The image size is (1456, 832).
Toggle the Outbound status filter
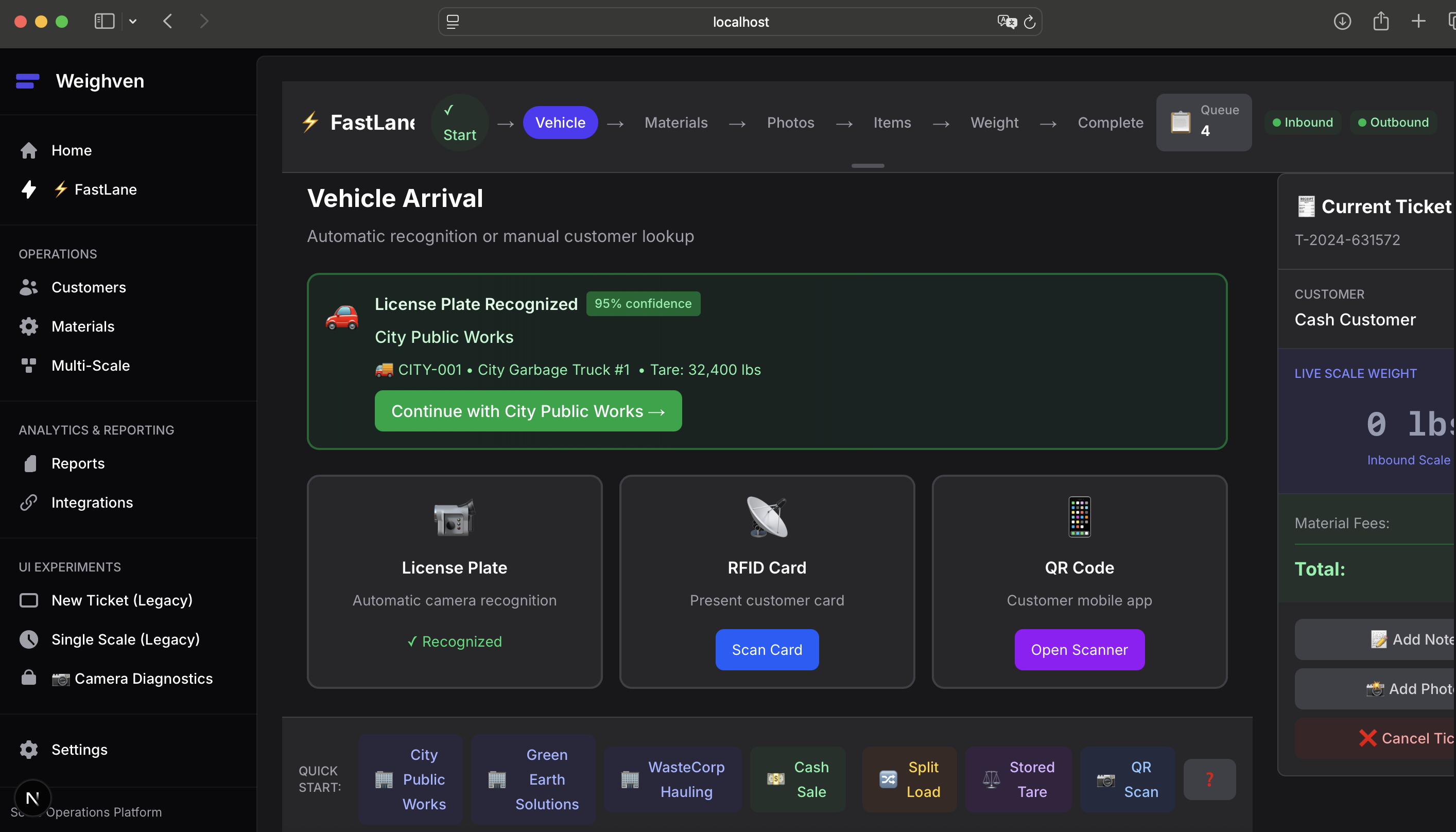[x=1393, y=122]
